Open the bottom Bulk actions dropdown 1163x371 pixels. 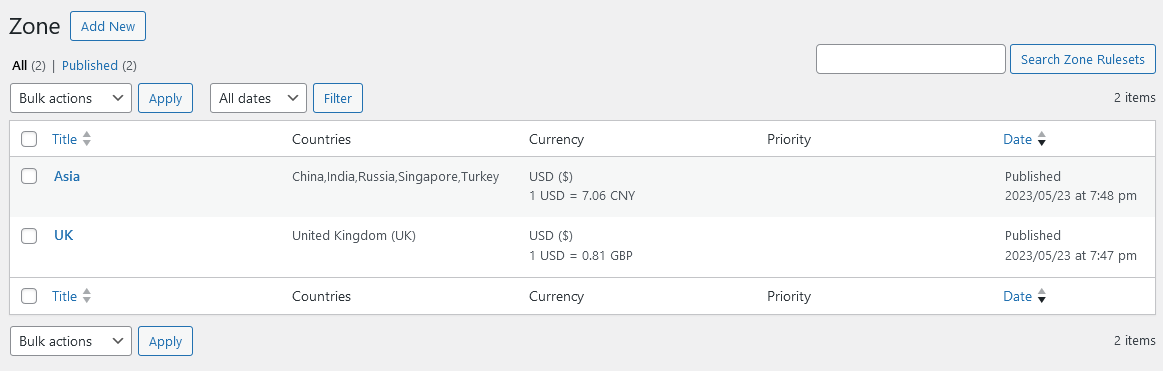[71, 341]
